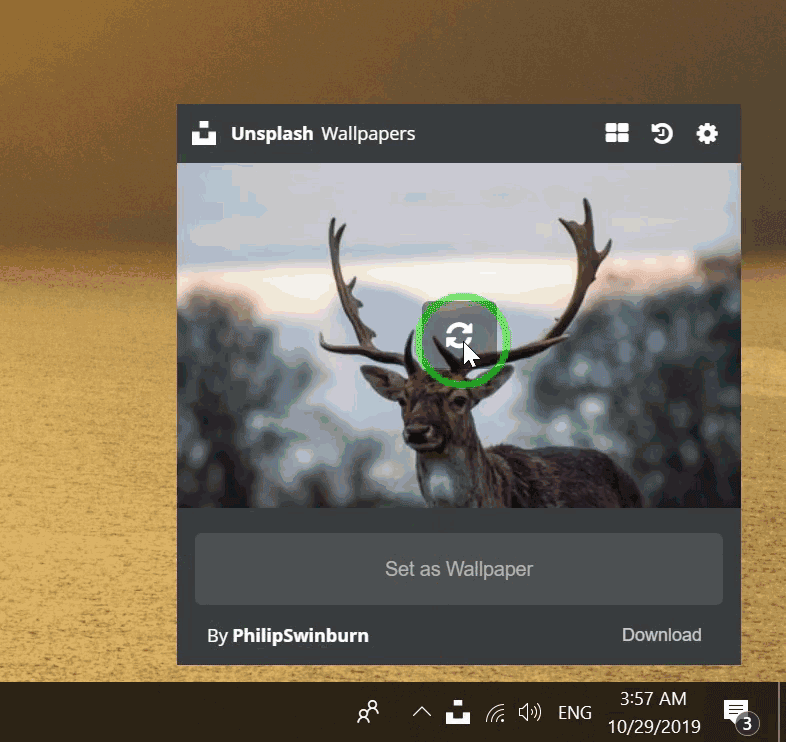
Task: Click the Unsplash tray icon in taskbar
Action: (x=458, y=713)
